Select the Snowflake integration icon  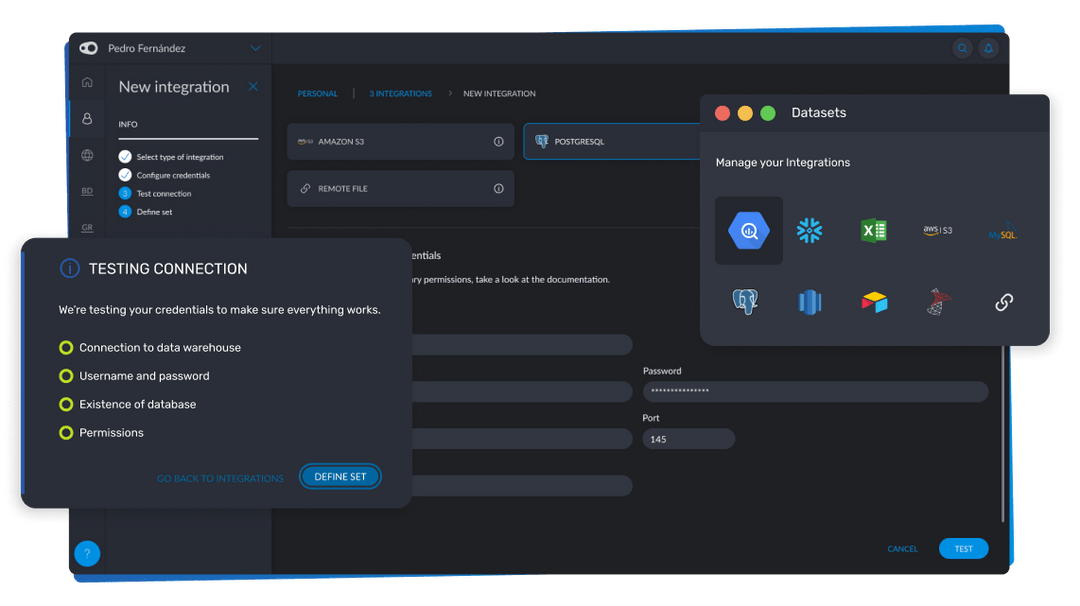tap(810, 230)
